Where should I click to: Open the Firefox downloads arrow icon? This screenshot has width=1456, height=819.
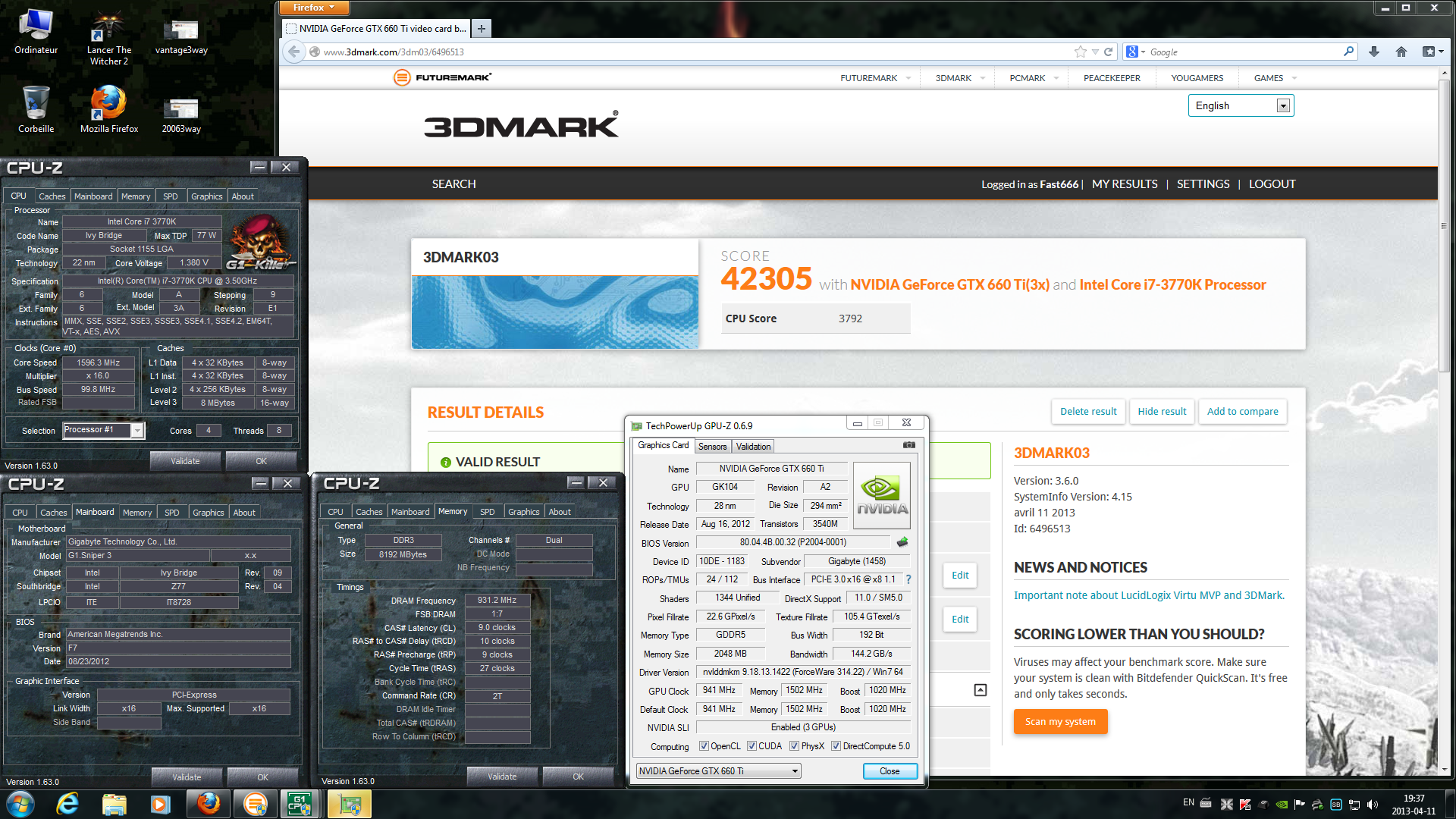[x=1373, y=52]
